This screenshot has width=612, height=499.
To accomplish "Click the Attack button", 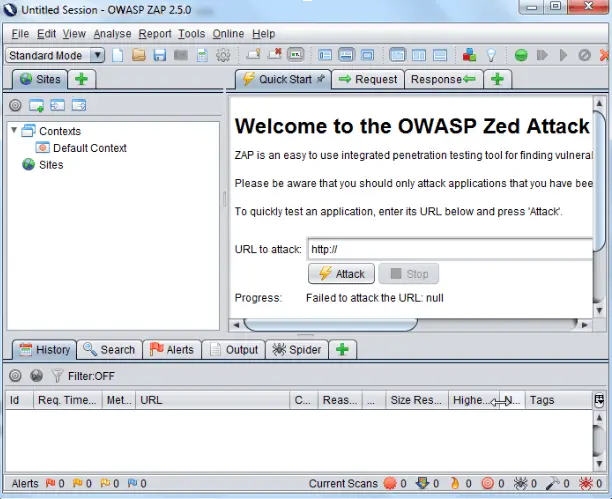I will click(x=341, y=274).
